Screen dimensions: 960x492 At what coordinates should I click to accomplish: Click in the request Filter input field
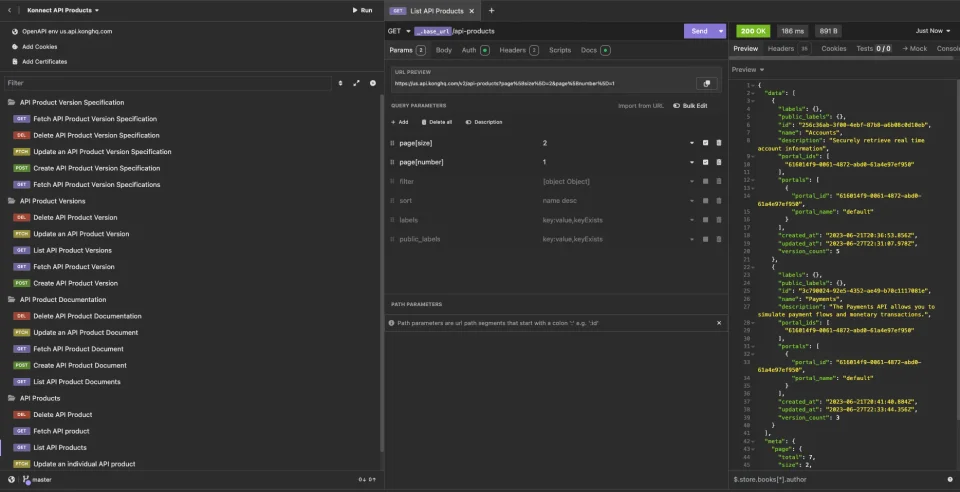(x=168, y=83)
